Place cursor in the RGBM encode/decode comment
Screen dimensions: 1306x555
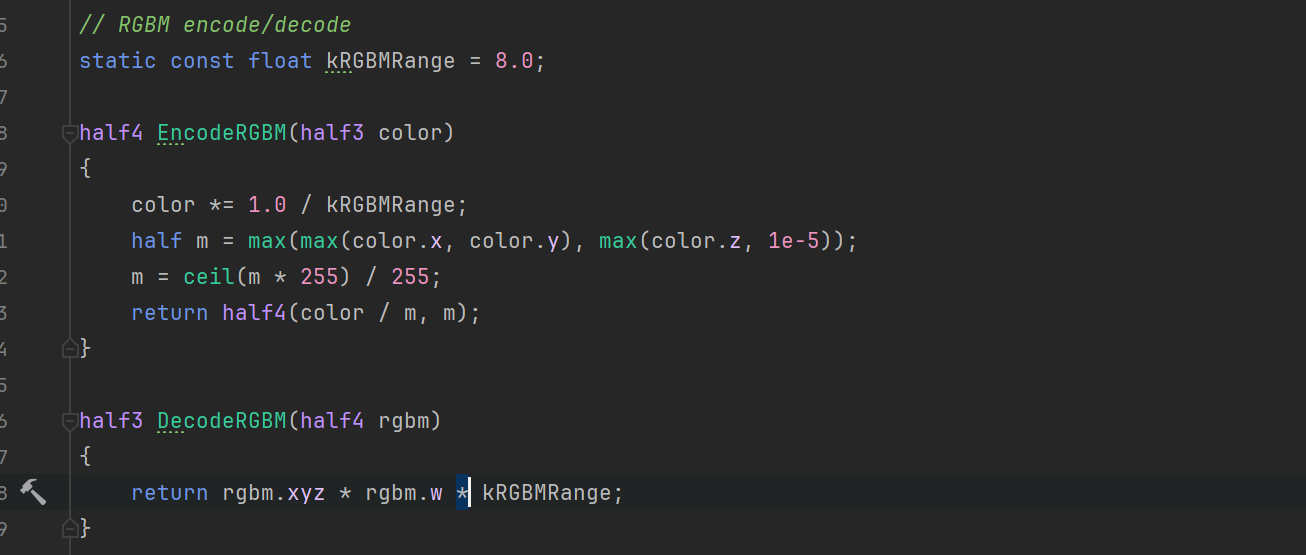[215, 24]
